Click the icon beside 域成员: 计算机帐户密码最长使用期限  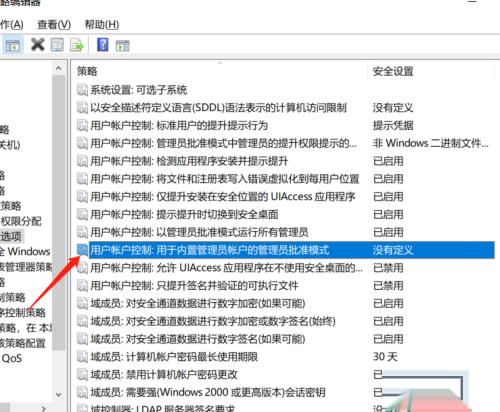(82, 357)
